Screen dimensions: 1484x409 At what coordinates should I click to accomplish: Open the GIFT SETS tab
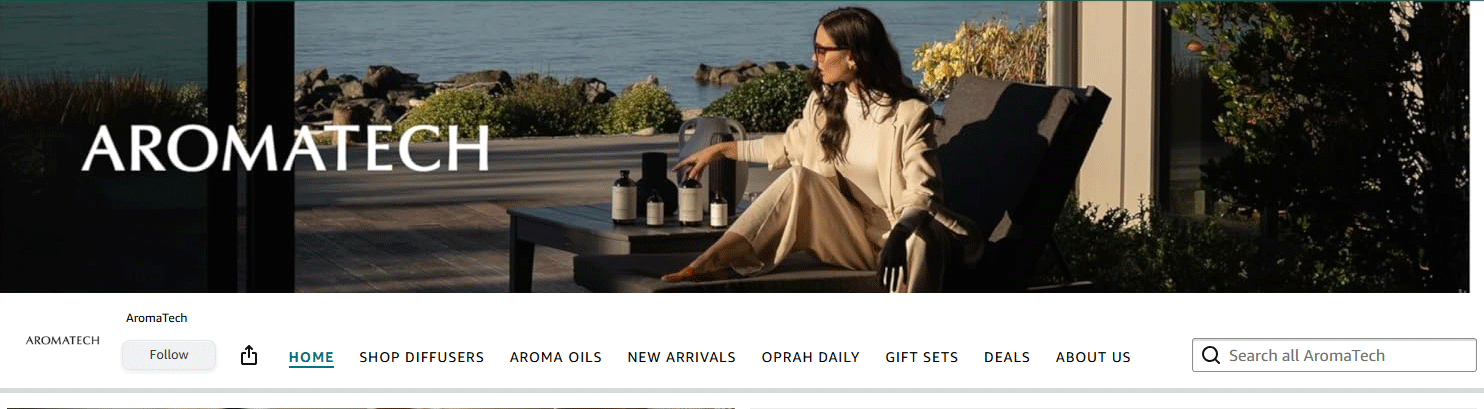pyautogui.click(x=921, y=357)
